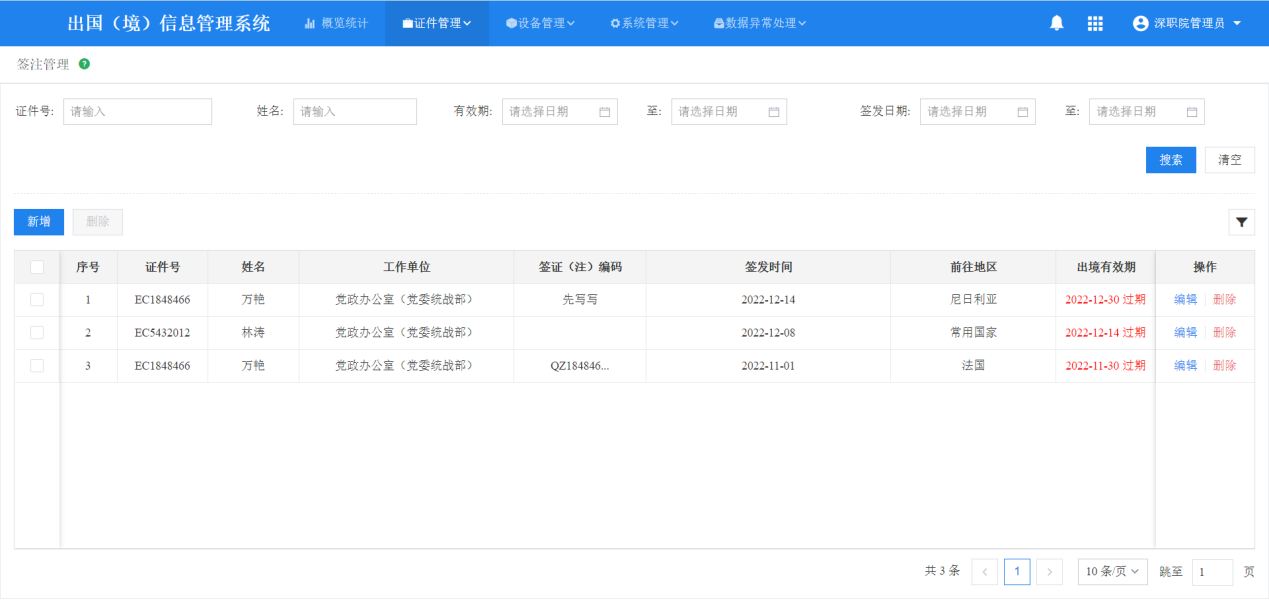
Task: Open the 概览统计 menu item
Action: (x=336, y=23)
